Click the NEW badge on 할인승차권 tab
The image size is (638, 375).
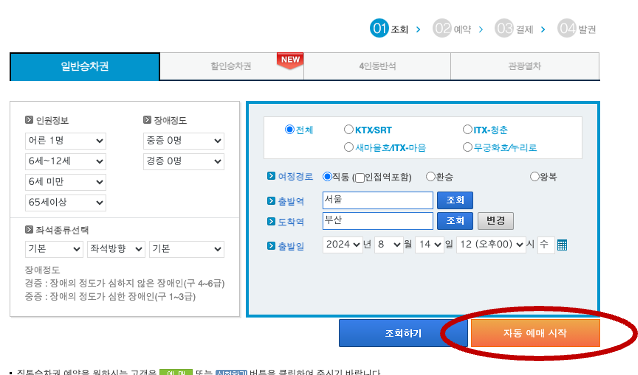point(290,60)
